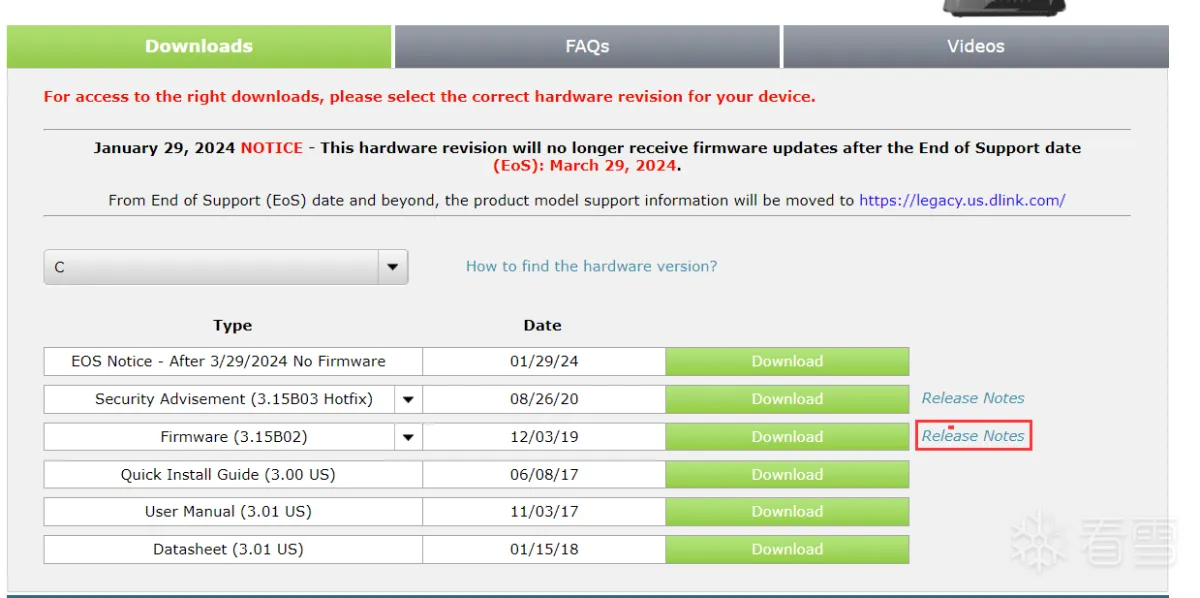This screenshot has height=598, width=1200.
Task: Select the Downloads tab
Action: click(x=199, y=46)
